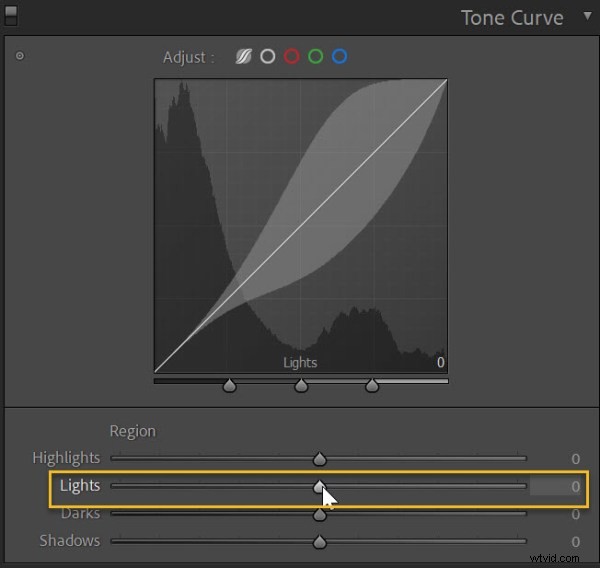Select the targeted adjustment tool icon
The image size is (600, 568).
coord(20,56)
